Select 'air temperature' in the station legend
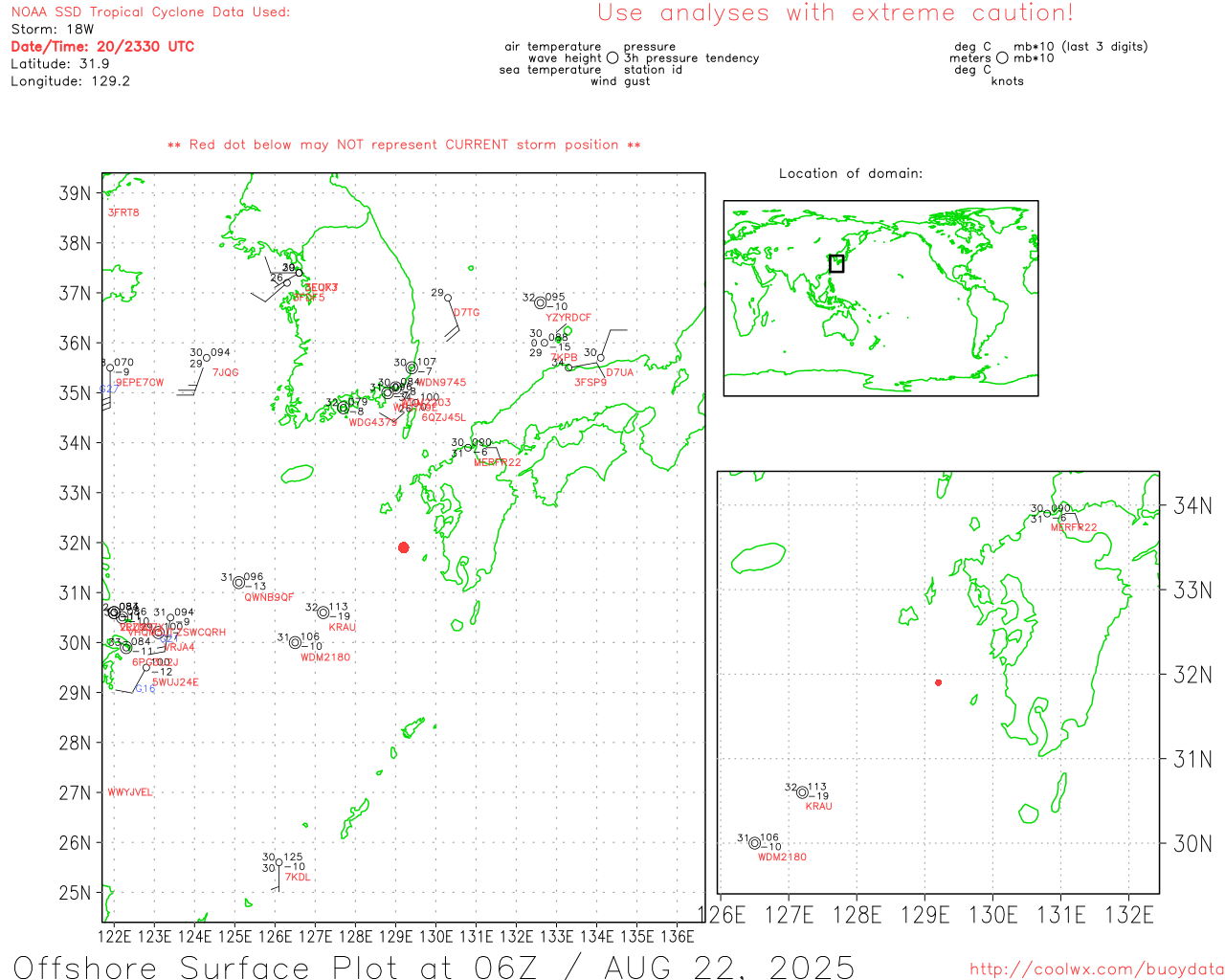 (x=553, y=47)
